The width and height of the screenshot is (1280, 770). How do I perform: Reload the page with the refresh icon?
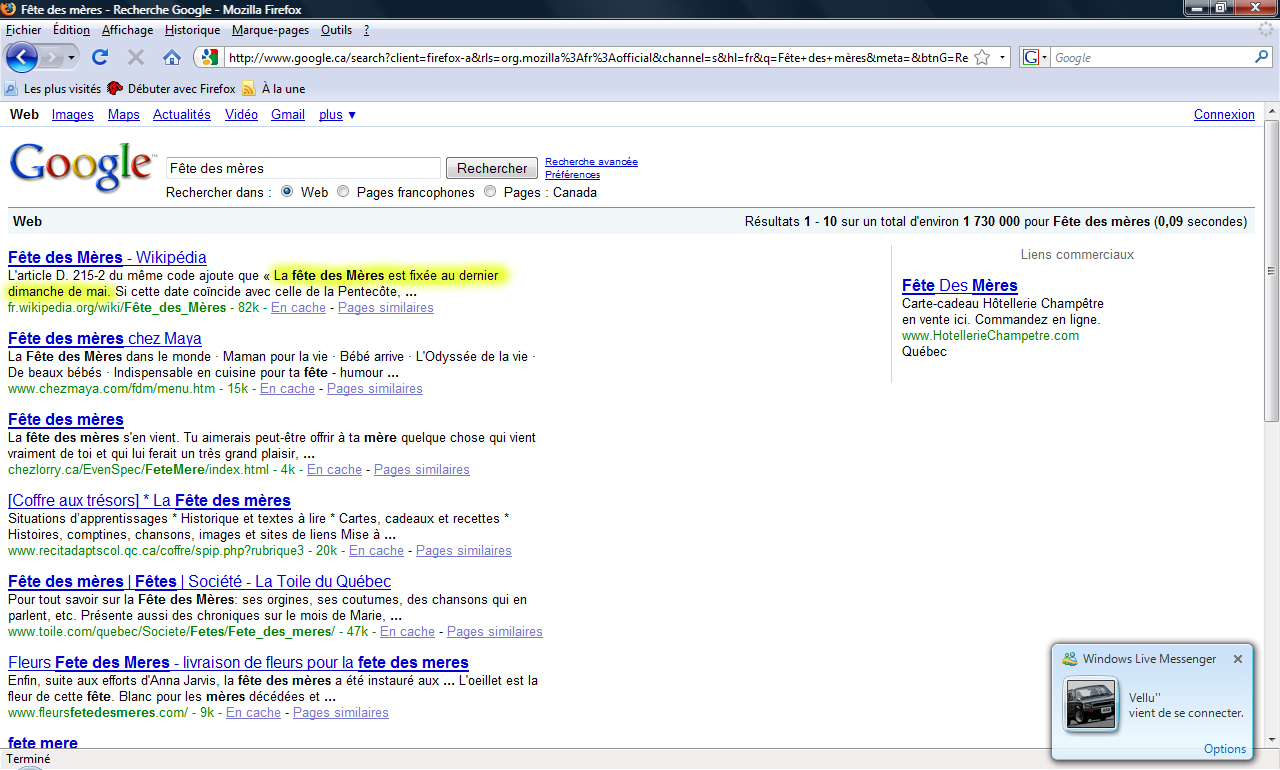pos(100,57)
